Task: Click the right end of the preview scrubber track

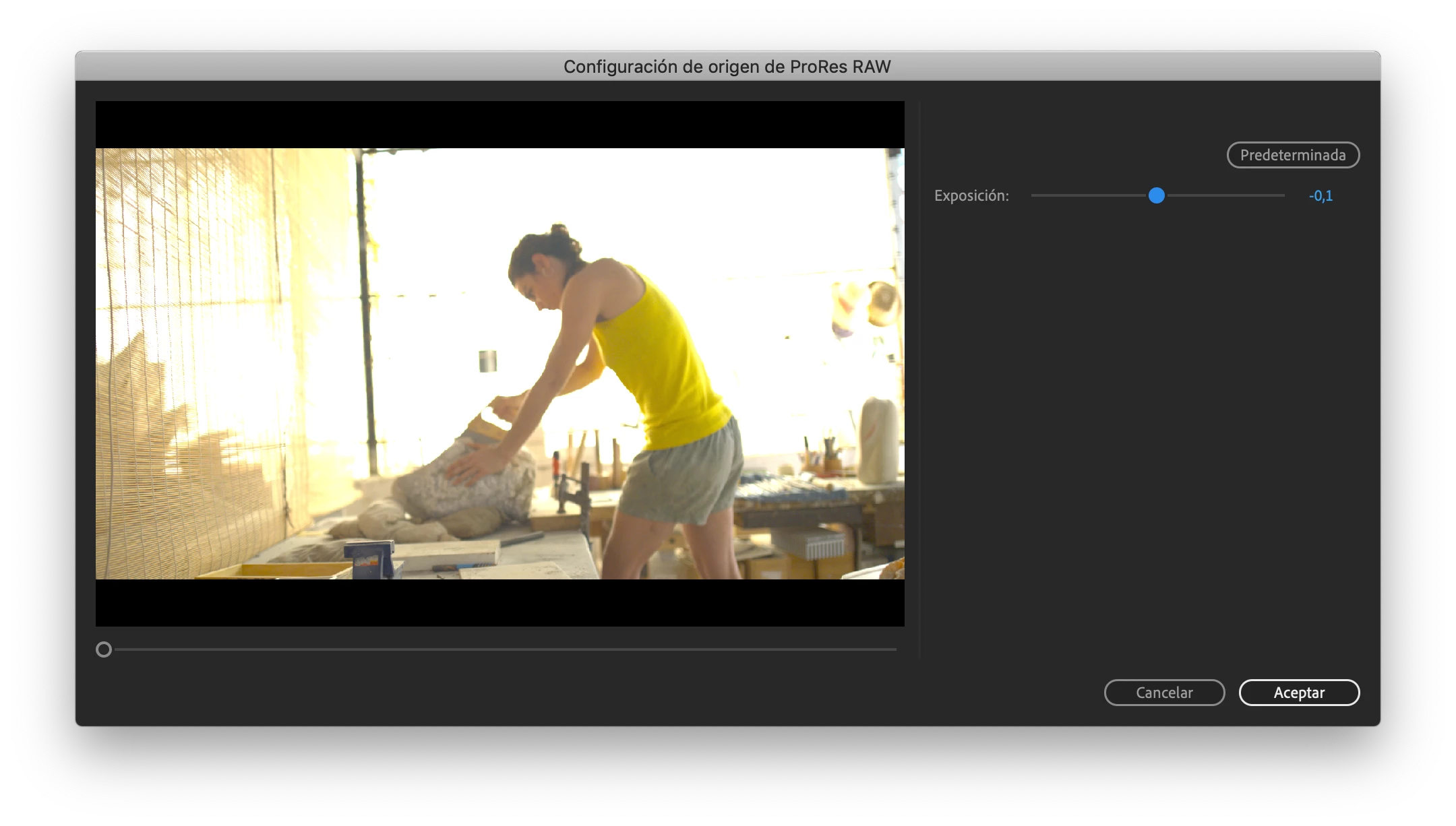Action: pos(894,649)
